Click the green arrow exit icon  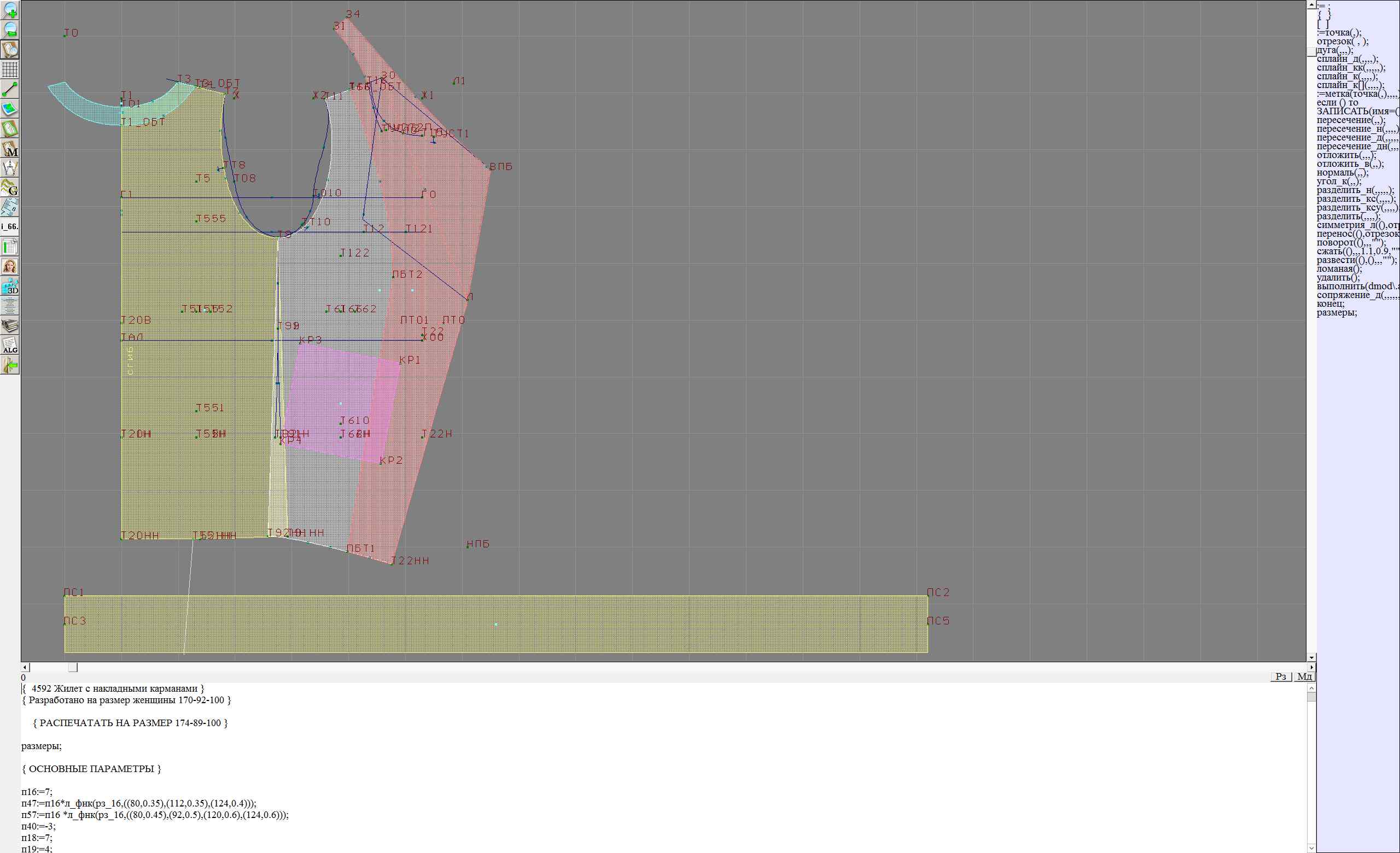point(10,366)
